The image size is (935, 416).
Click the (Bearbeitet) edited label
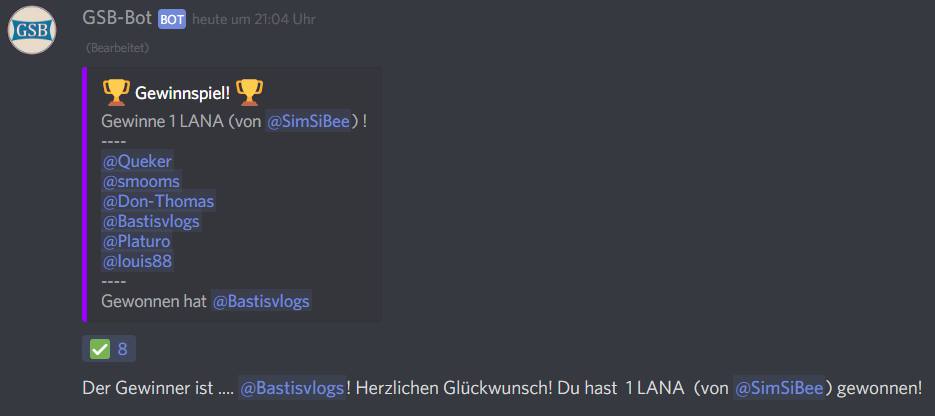(117, 48)
